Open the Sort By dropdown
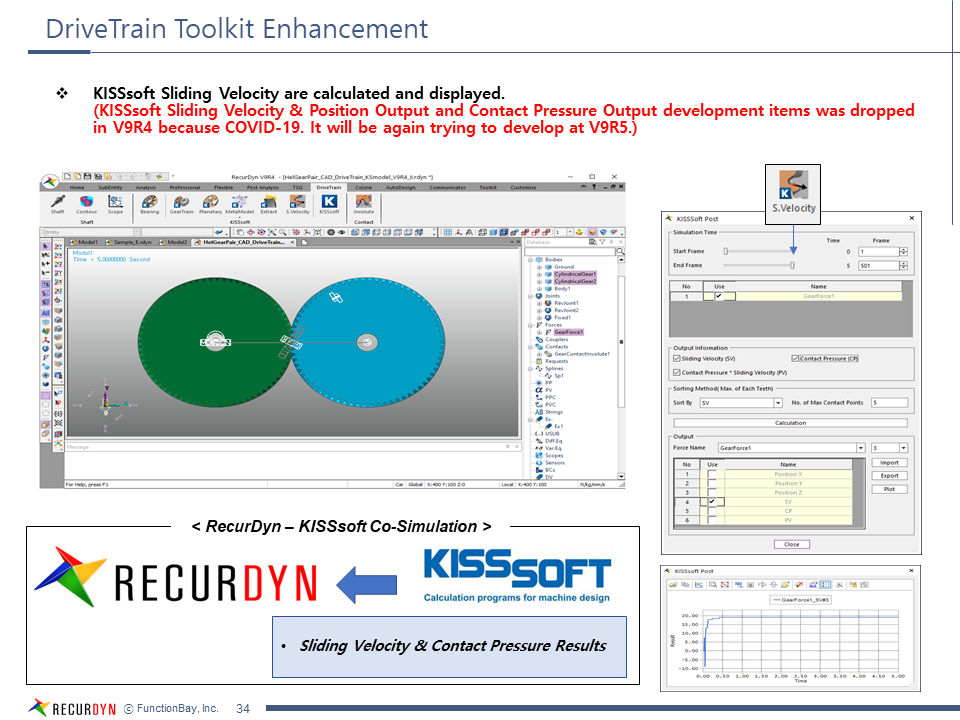Screen dimensions: 960x720 (x=778, y=403)
